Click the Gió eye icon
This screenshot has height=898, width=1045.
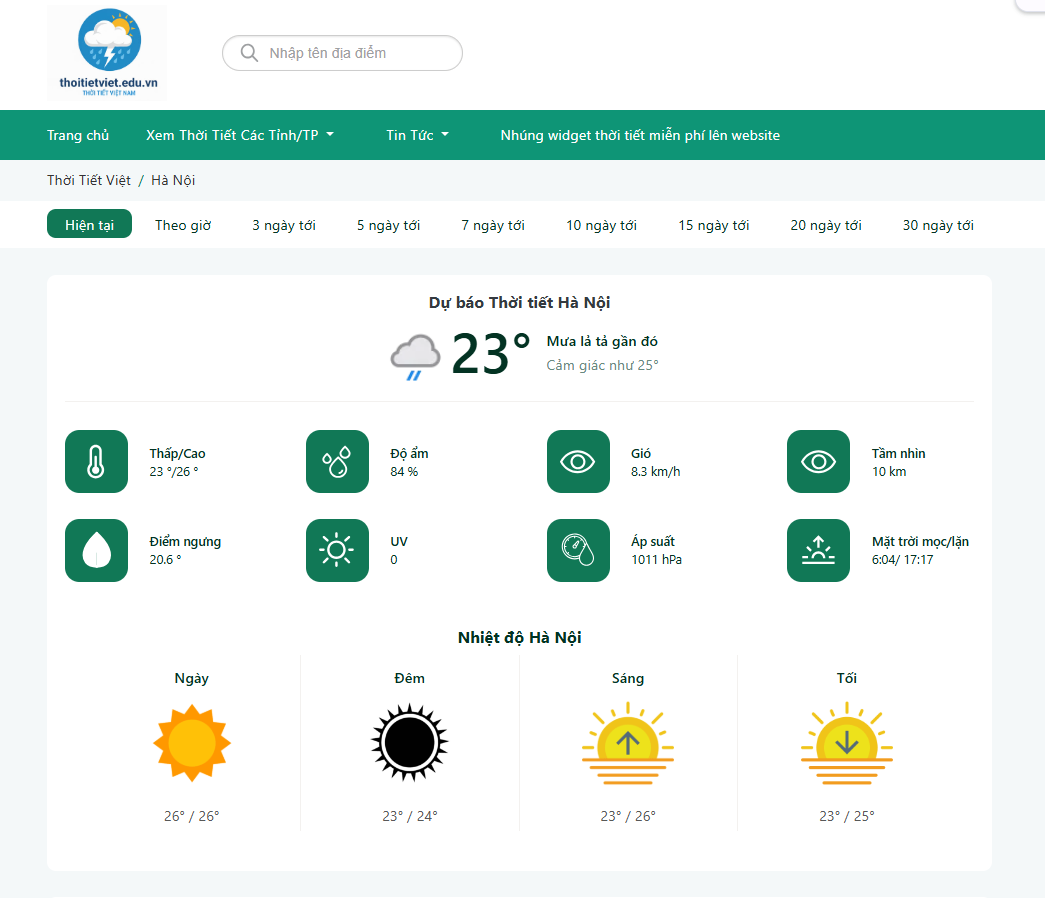coord(578,461)
